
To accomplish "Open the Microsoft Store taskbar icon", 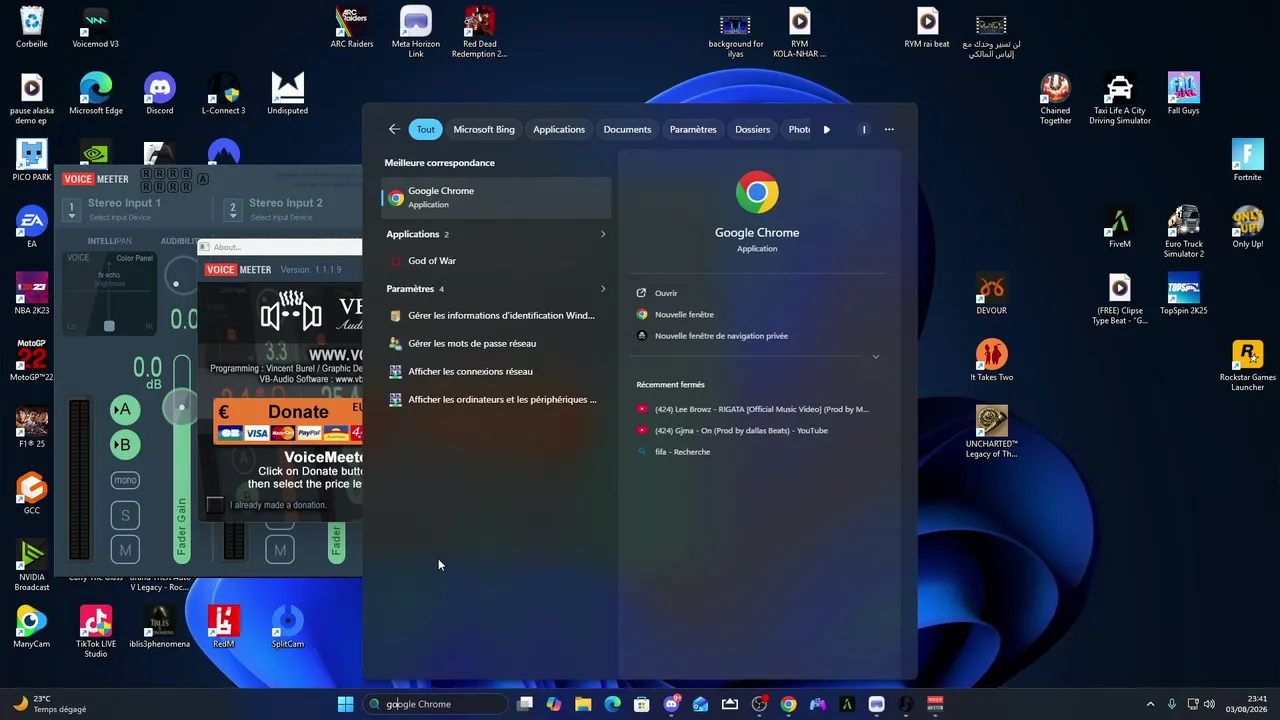I will pyautogui.click(x=642, y=704).
